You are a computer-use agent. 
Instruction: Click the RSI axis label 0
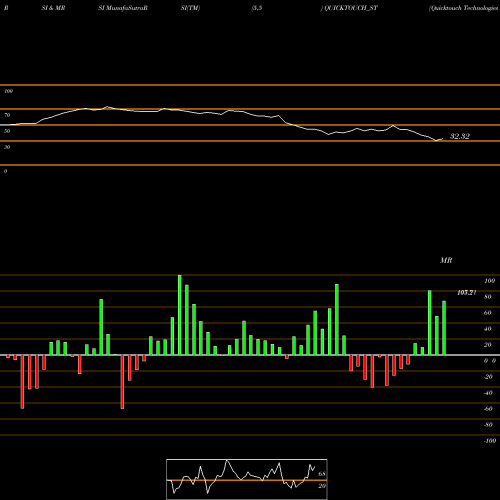[x=5, y=171]
